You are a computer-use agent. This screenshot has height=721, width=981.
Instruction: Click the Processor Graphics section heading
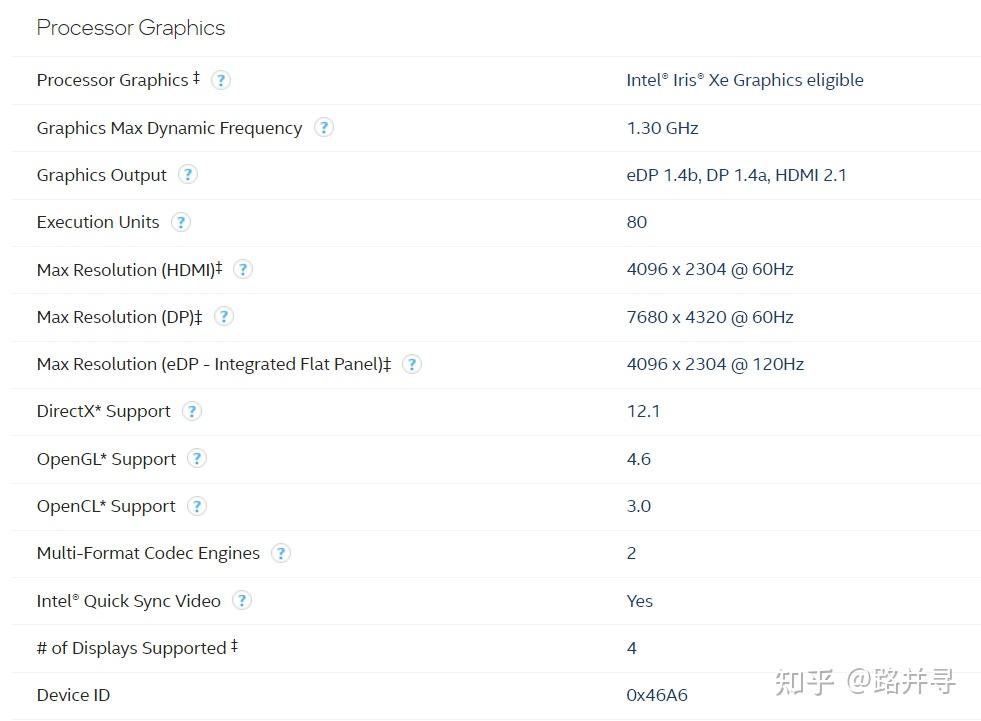[131, 28]
